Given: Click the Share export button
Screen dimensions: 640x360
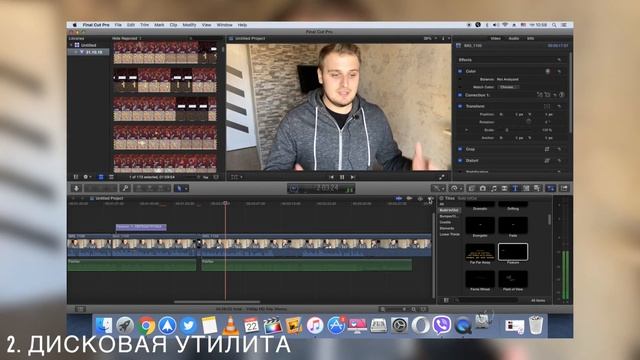Looking at the screenshot, I should point(564,188).
